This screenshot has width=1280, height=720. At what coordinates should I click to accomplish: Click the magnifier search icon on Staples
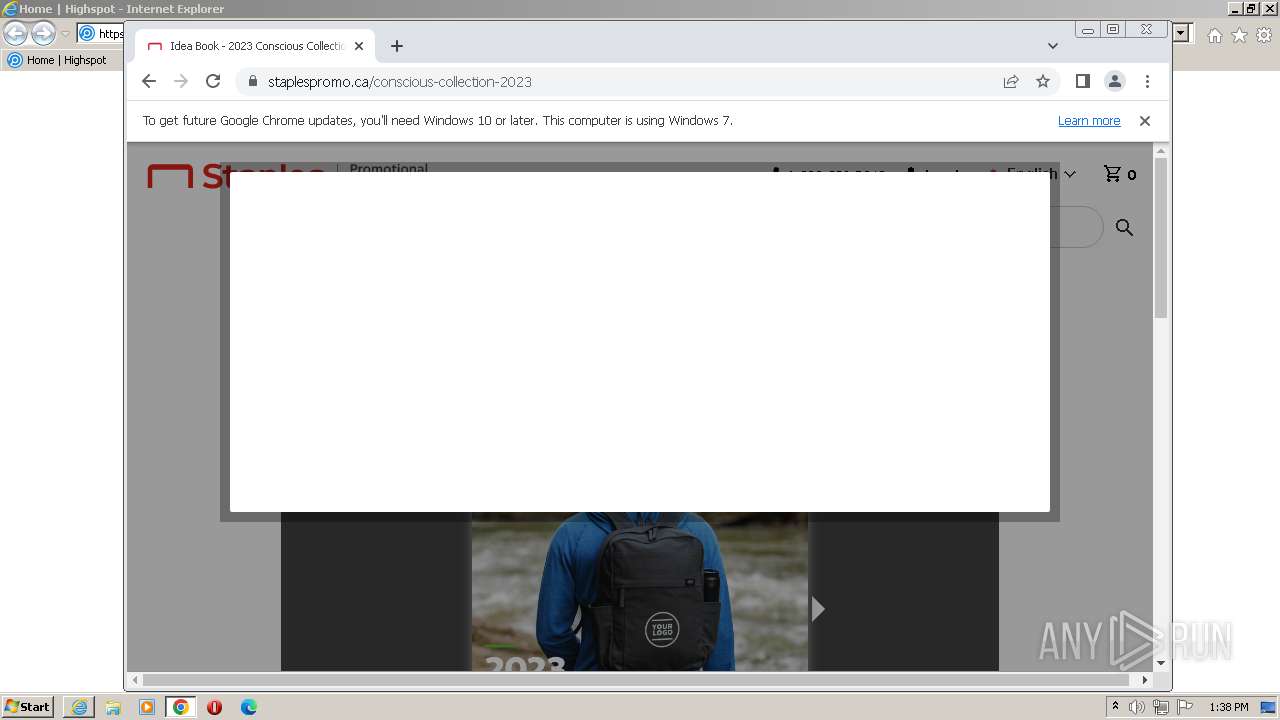click(1124, 228)
